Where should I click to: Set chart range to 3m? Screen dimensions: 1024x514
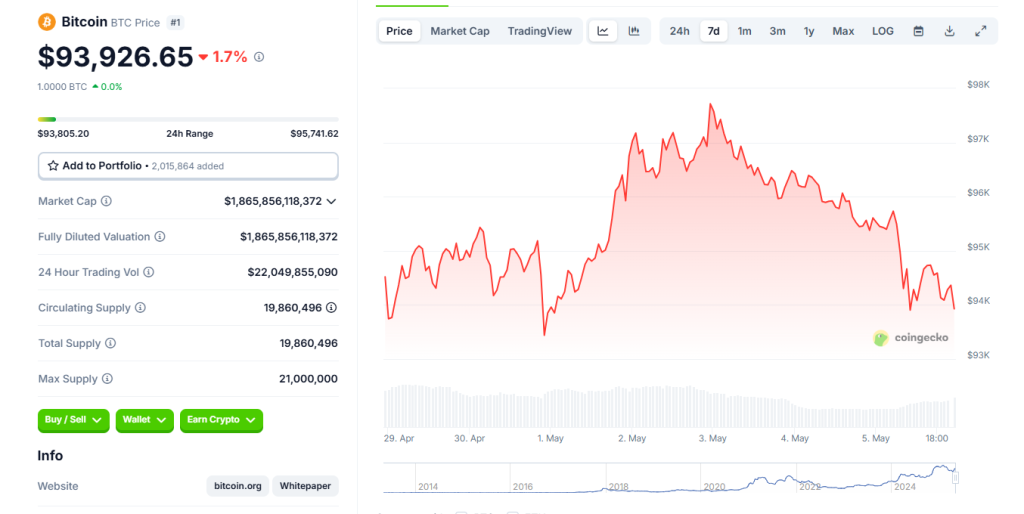[777, 31]
